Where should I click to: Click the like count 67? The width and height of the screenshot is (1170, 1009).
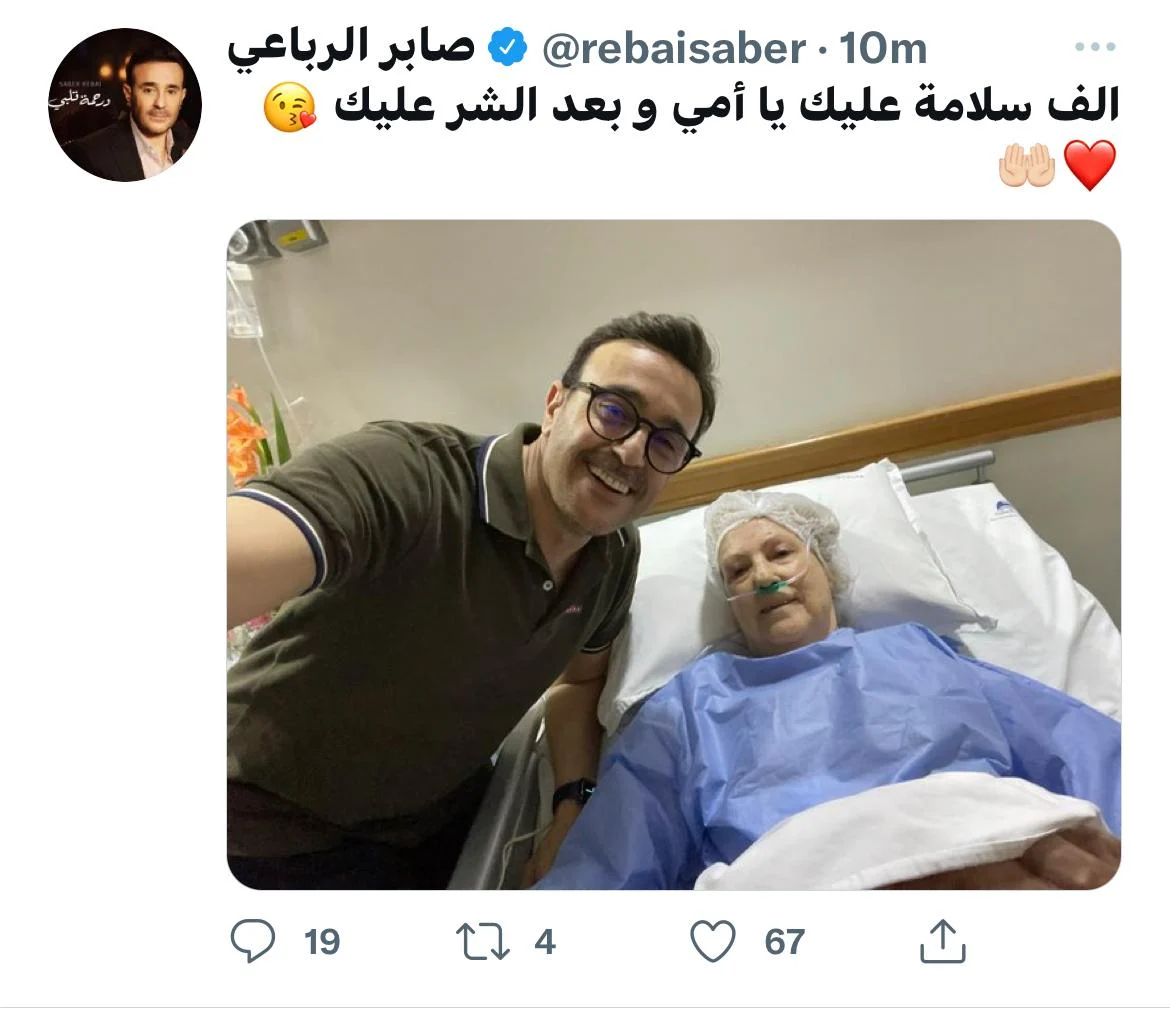coord(784,942)
